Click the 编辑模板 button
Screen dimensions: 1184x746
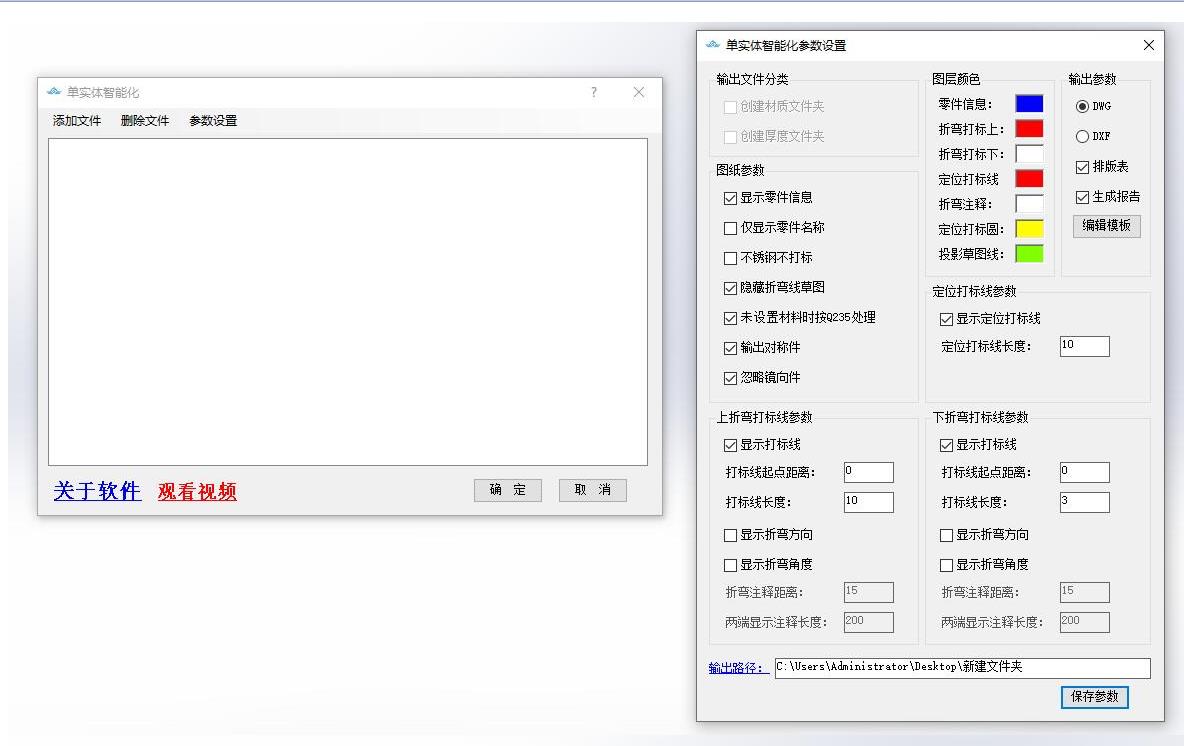[1106, 226]
